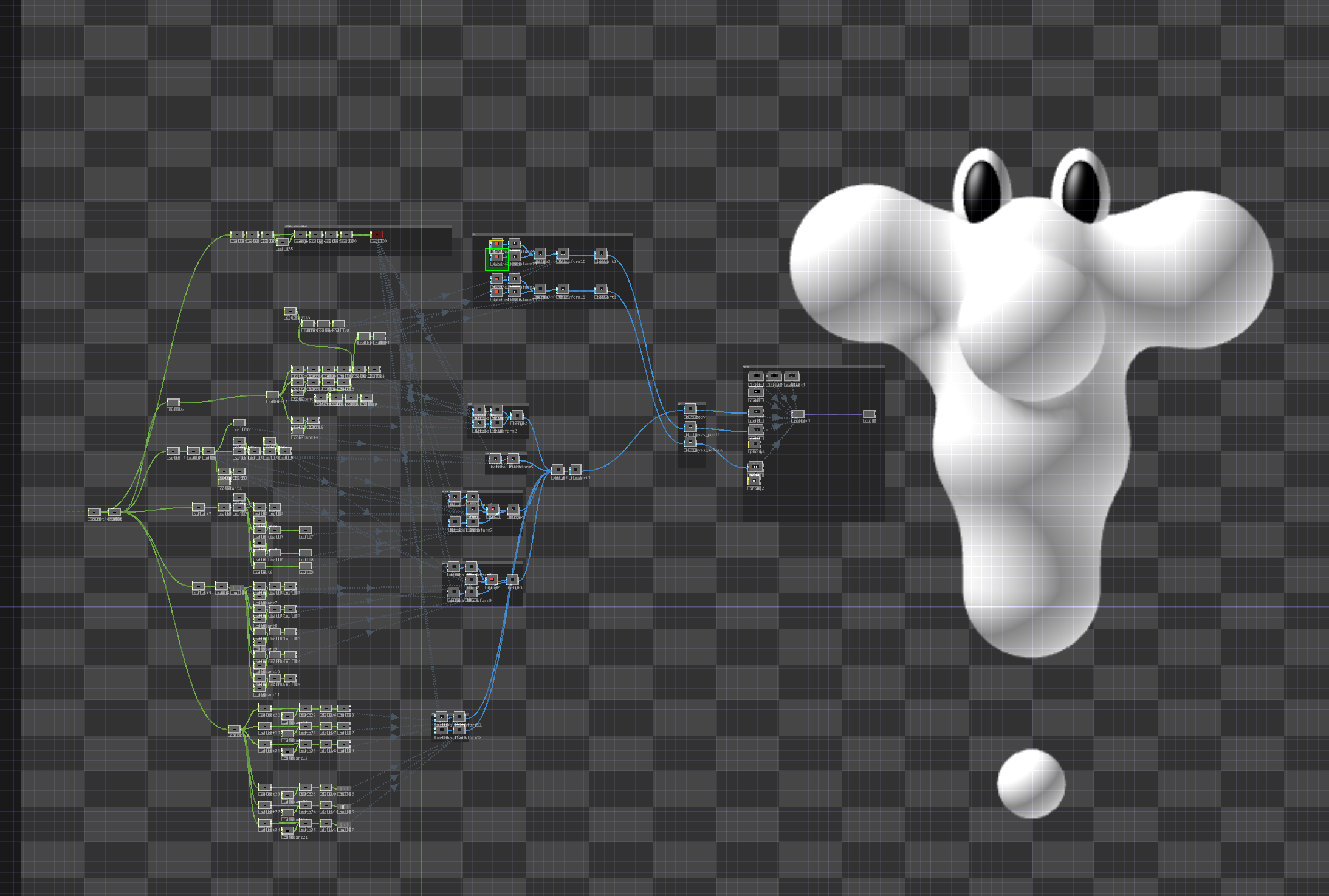Select the convert2 node
Screen dimensions: 1329x896
point(601,253)
